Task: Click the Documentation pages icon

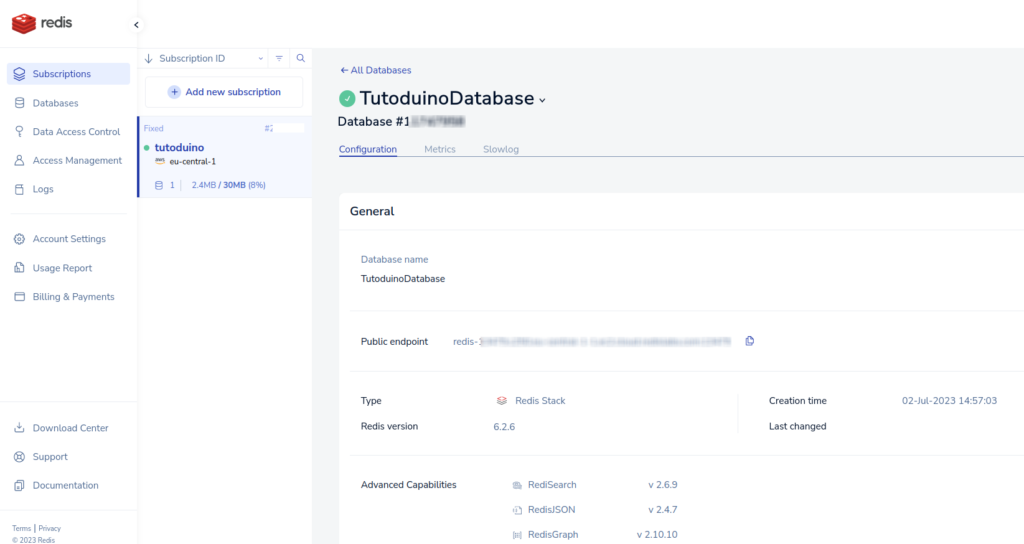Action: point(20,485)
